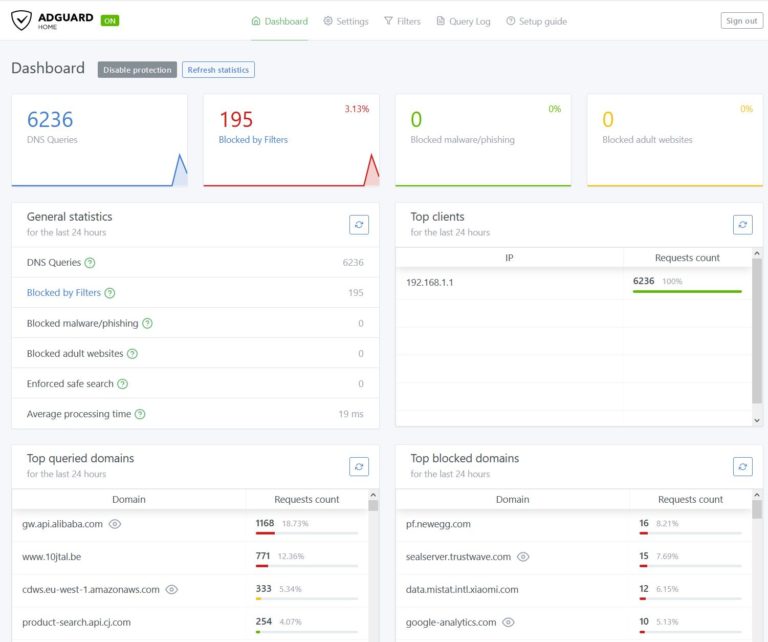Viewport: 768px width, 642px height.
Task: Click eye icon next to gw.api.alibaba.com
Action: pyautogui.click(x=115, y=524)
